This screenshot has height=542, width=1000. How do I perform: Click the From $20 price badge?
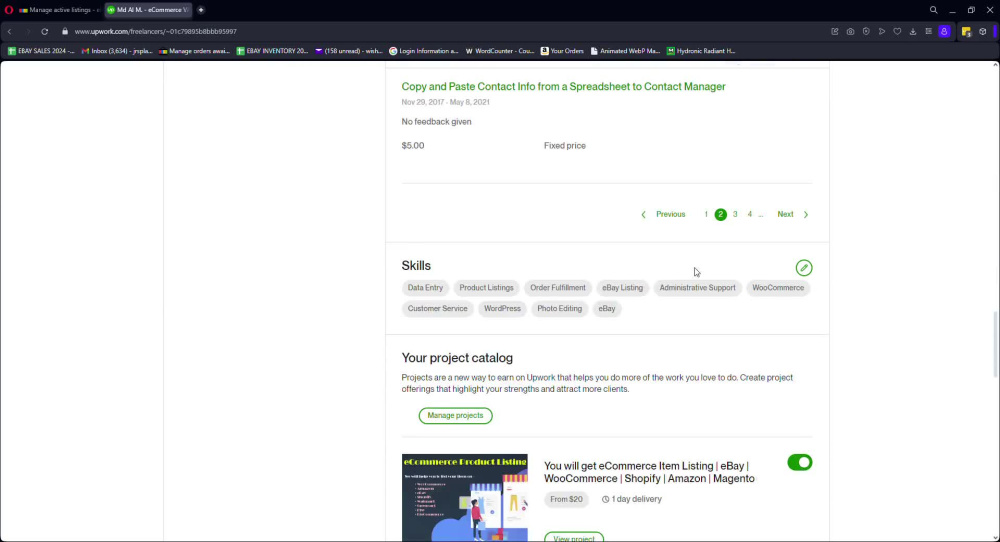(566, 499)
